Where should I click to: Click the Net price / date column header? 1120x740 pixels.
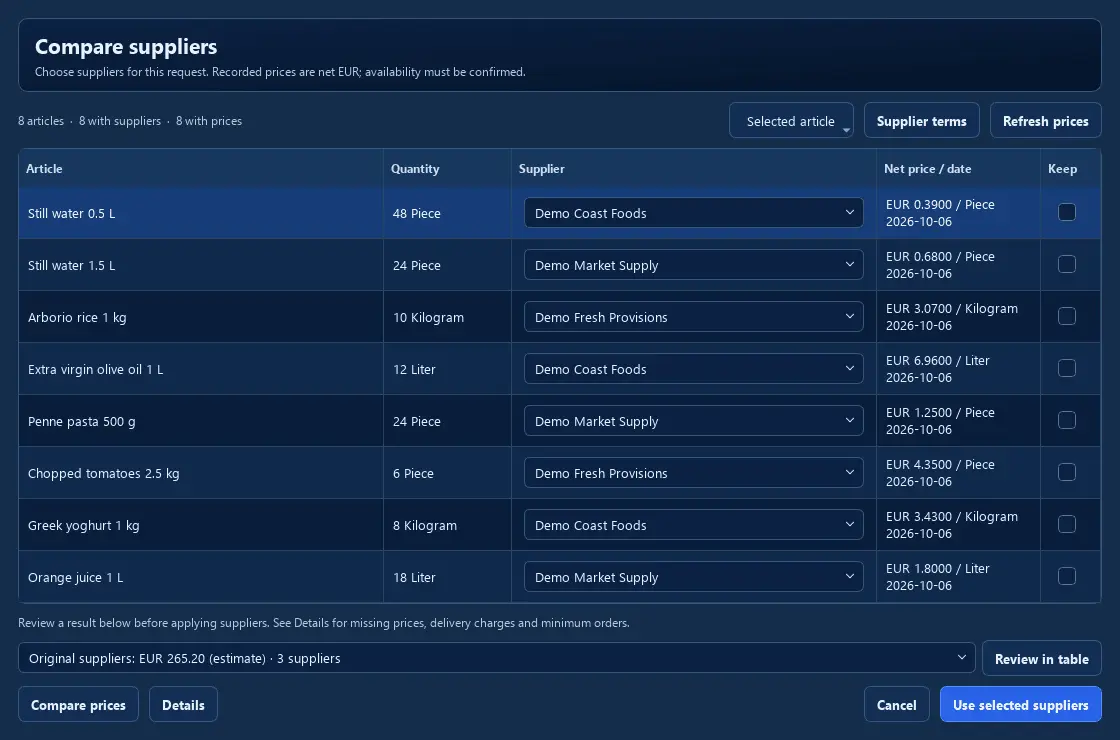click(959, 169)
